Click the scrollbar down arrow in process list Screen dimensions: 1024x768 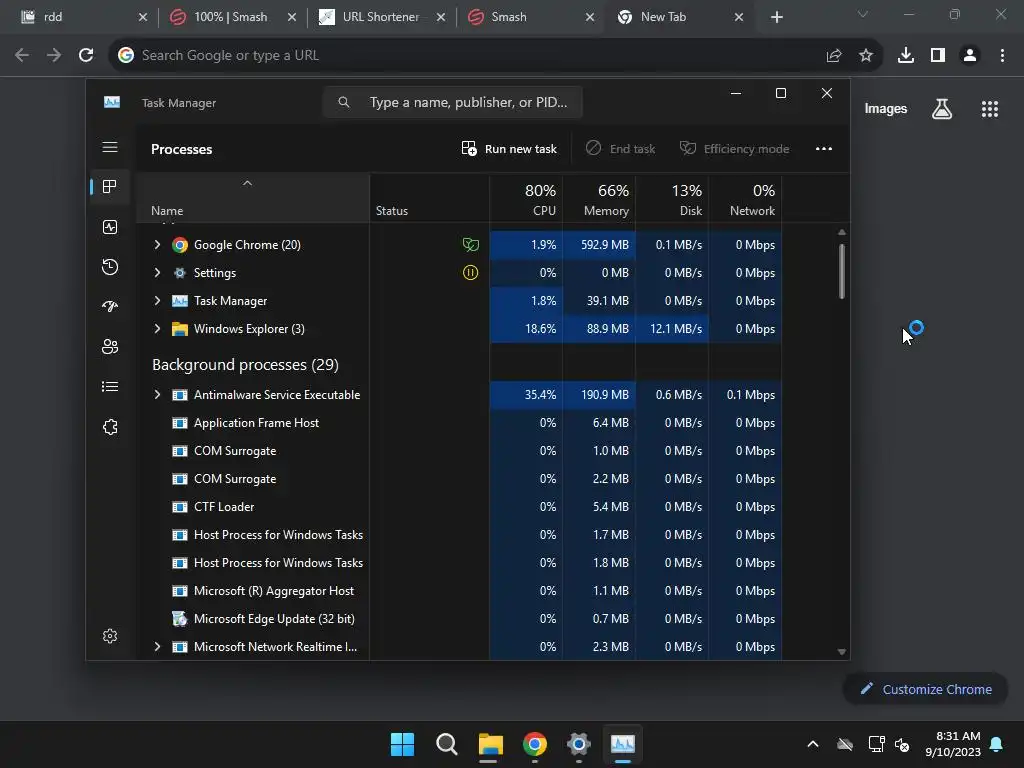click(842, 652)
